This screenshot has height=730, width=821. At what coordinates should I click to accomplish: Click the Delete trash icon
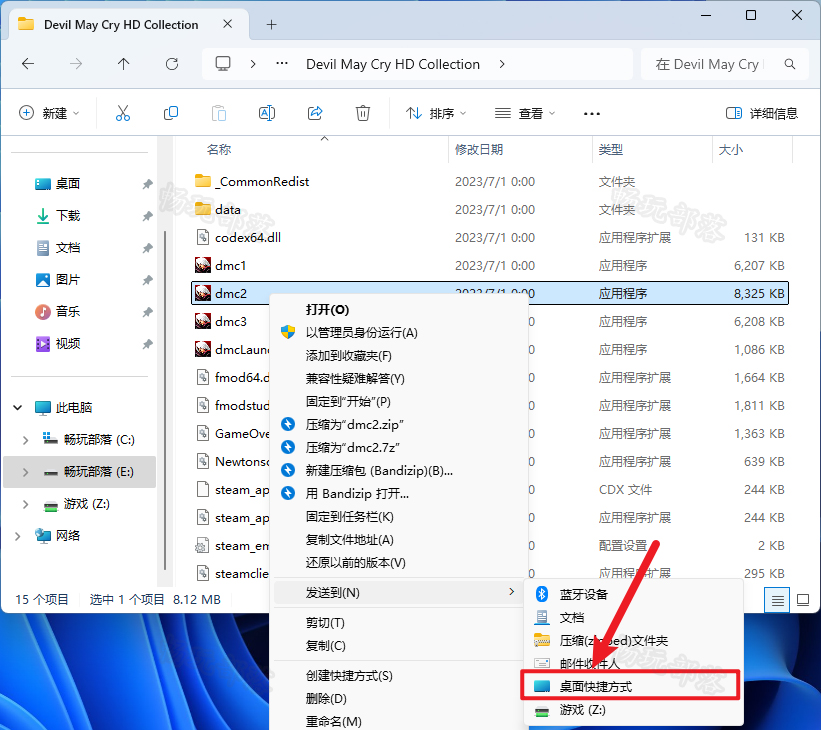363,113
